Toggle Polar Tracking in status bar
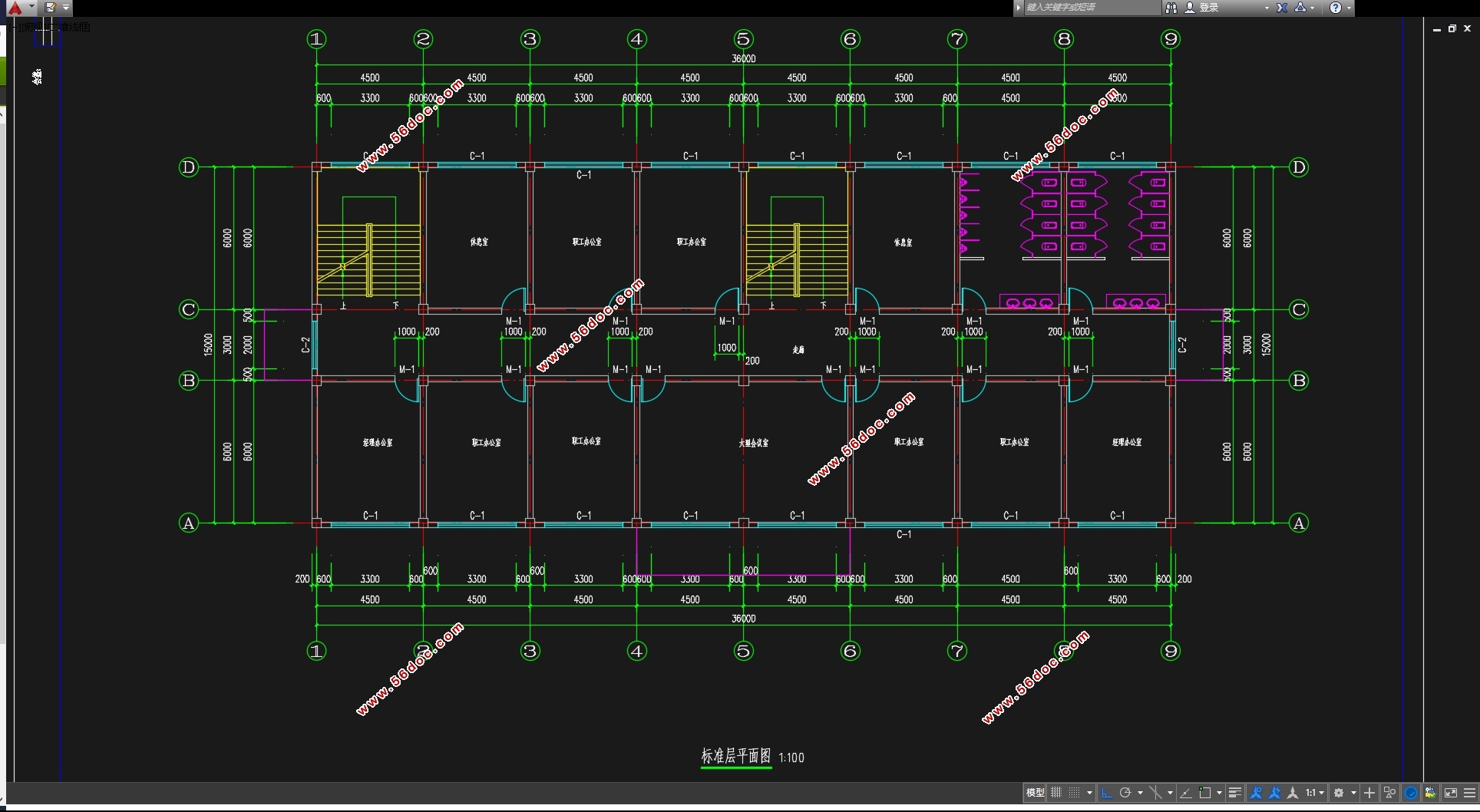This screenshot has width=1480, height=812. coord(1125,793)
